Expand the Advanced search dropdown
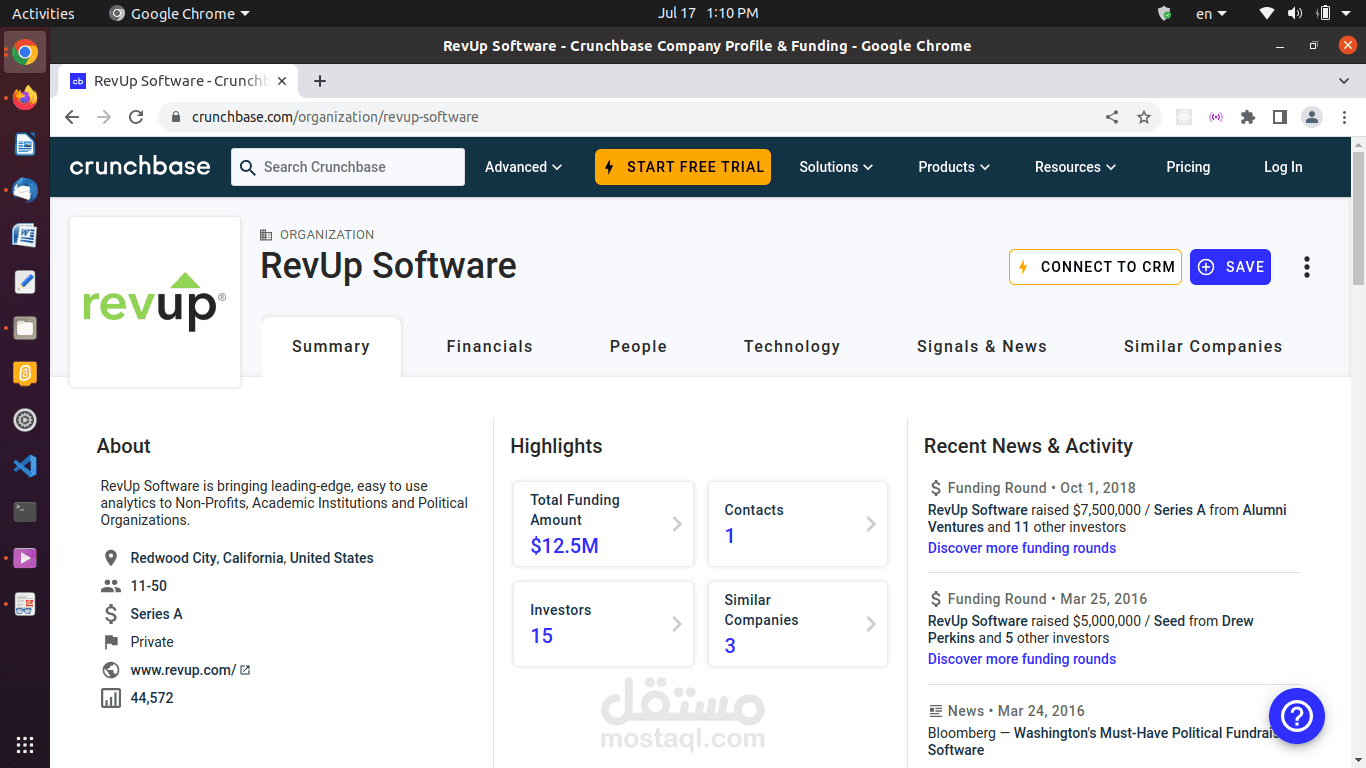The height and width of the screenshot is (768, 1366). click(523, 167)
